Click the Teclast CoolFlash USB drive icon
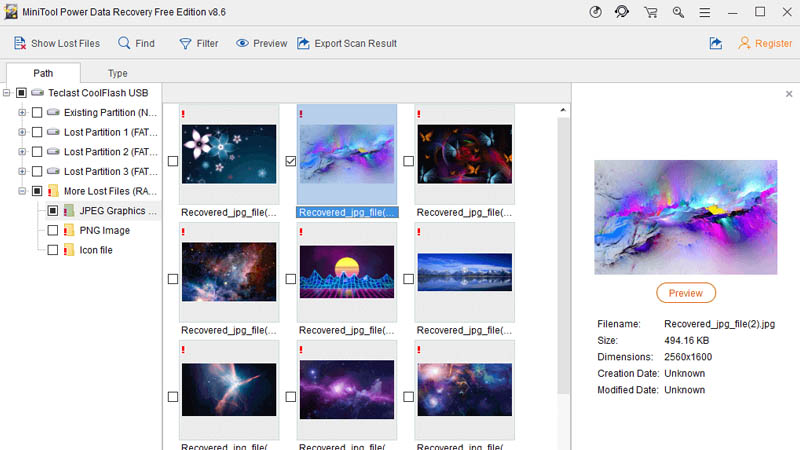The width and height of the screenshot is (800, 450). click(x=37, y=93)
